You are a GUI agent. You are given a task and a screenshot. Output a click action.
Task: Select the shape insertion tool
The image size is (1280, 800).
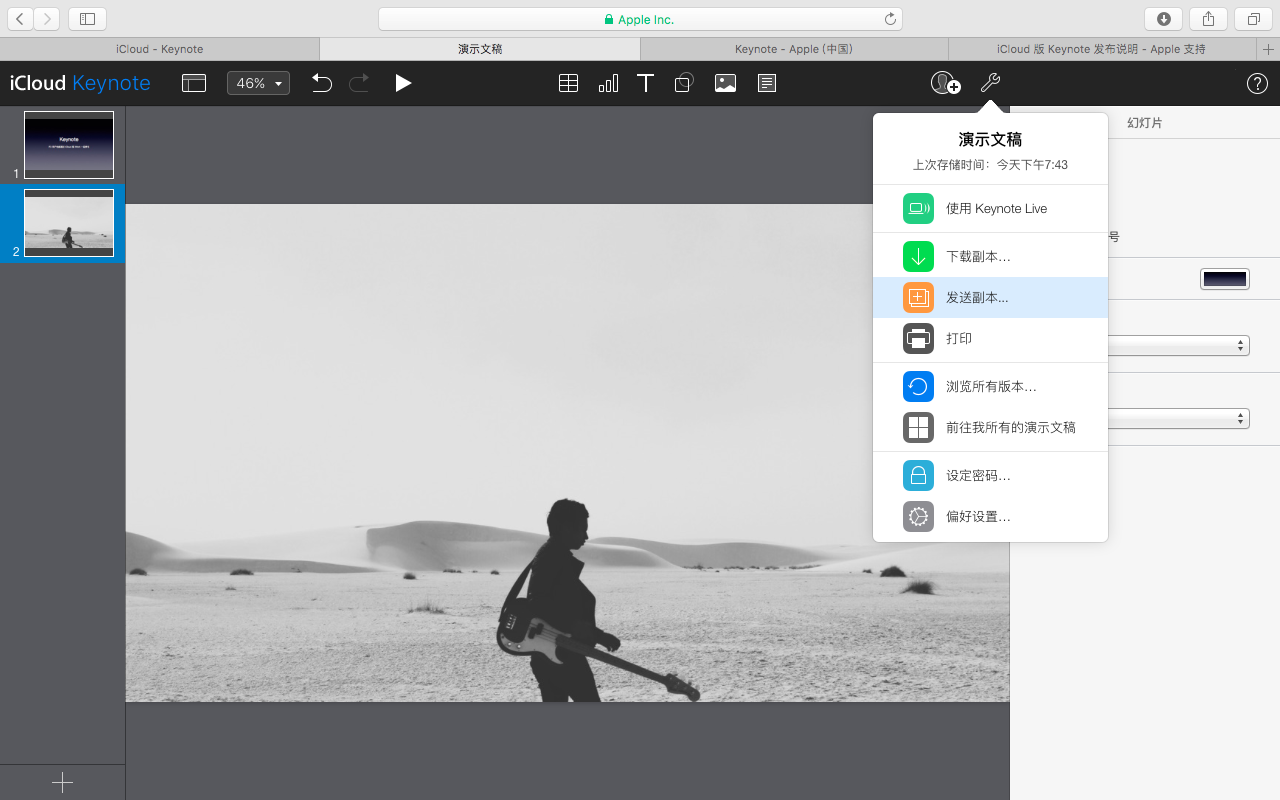(684, 83)
